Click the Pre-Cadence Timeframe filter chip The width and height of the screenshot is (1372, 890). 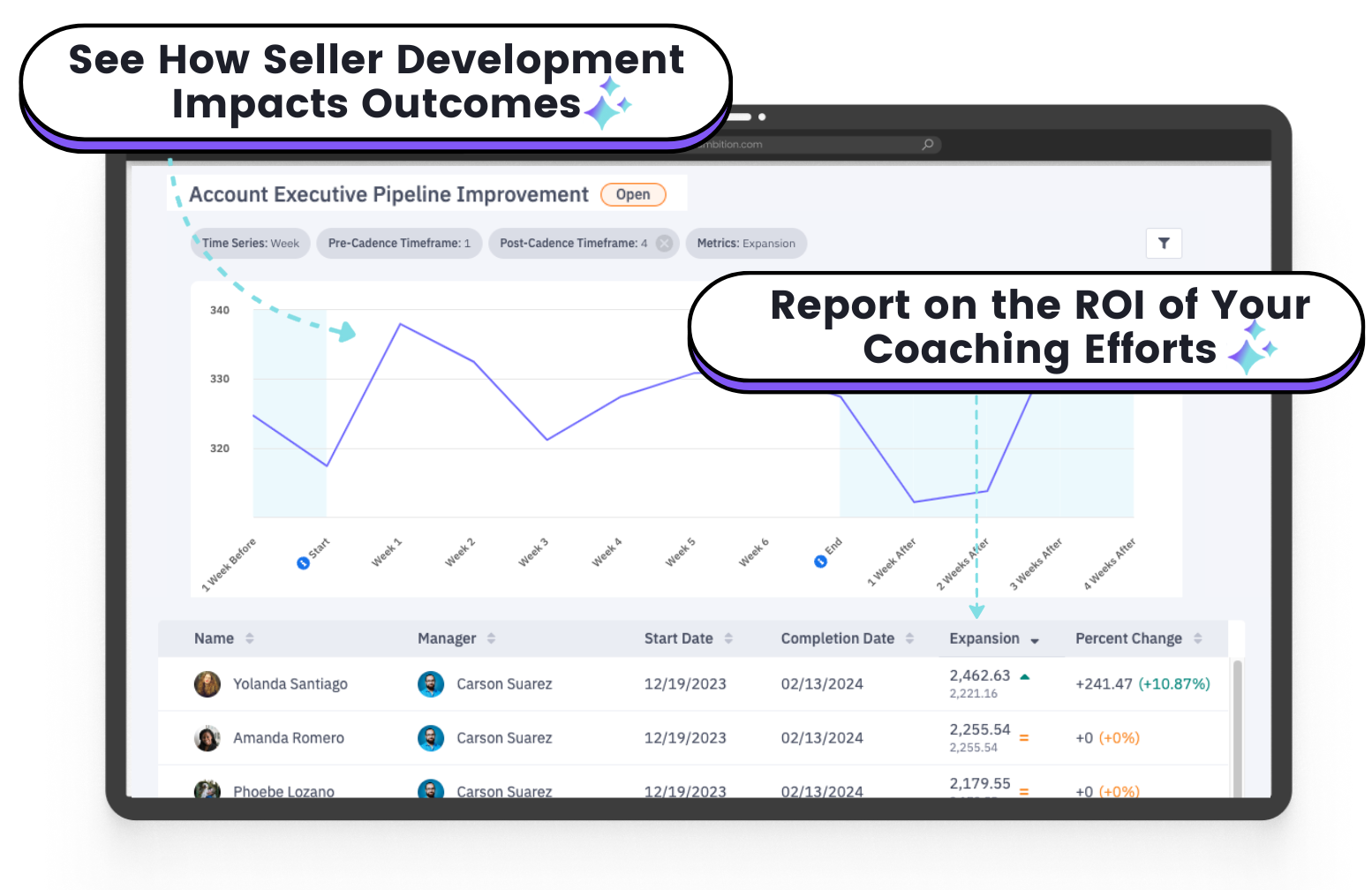[x=399, y=244]
